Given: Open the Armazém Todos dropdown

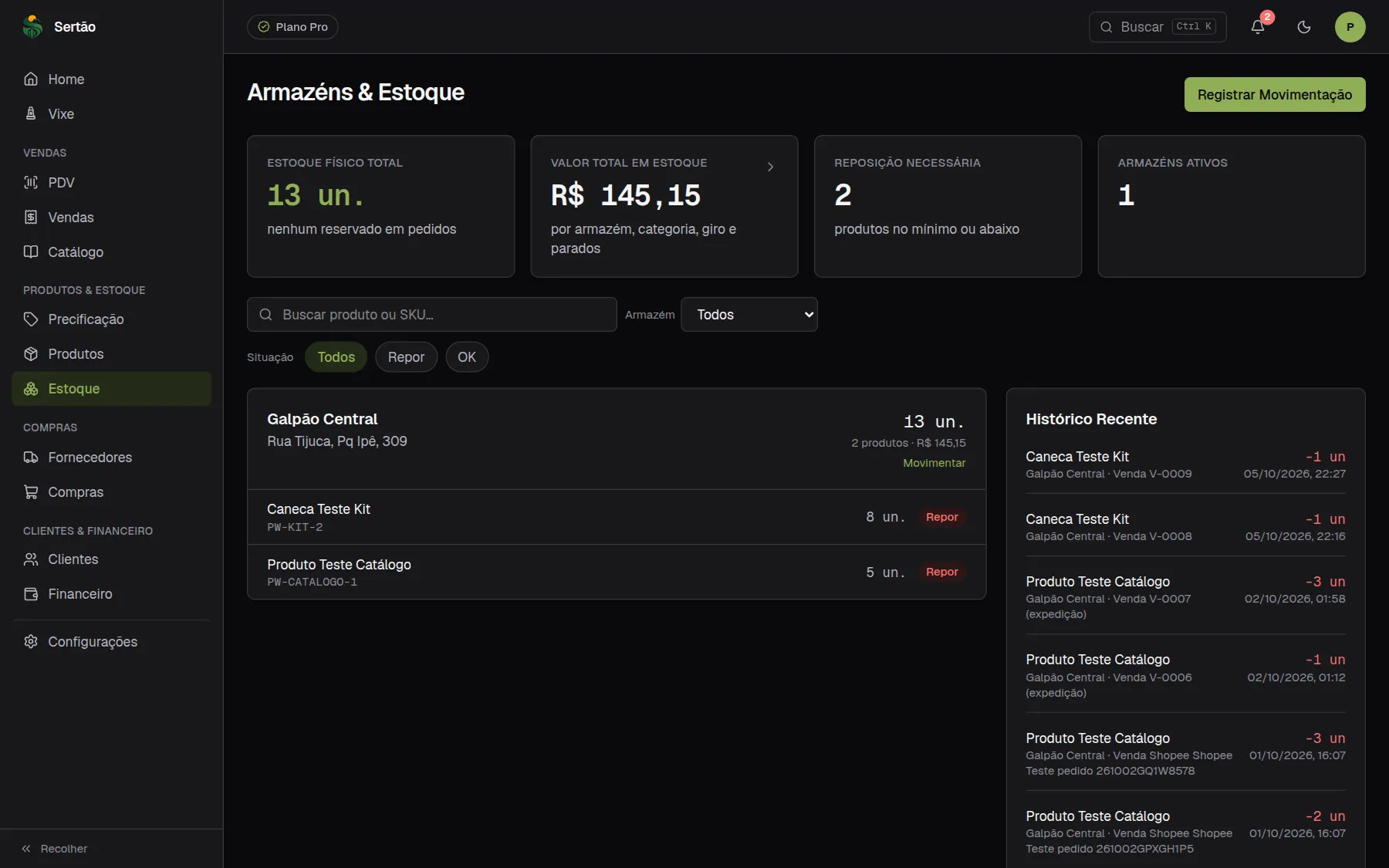Looking at the screenshot, I should point(749,315).
